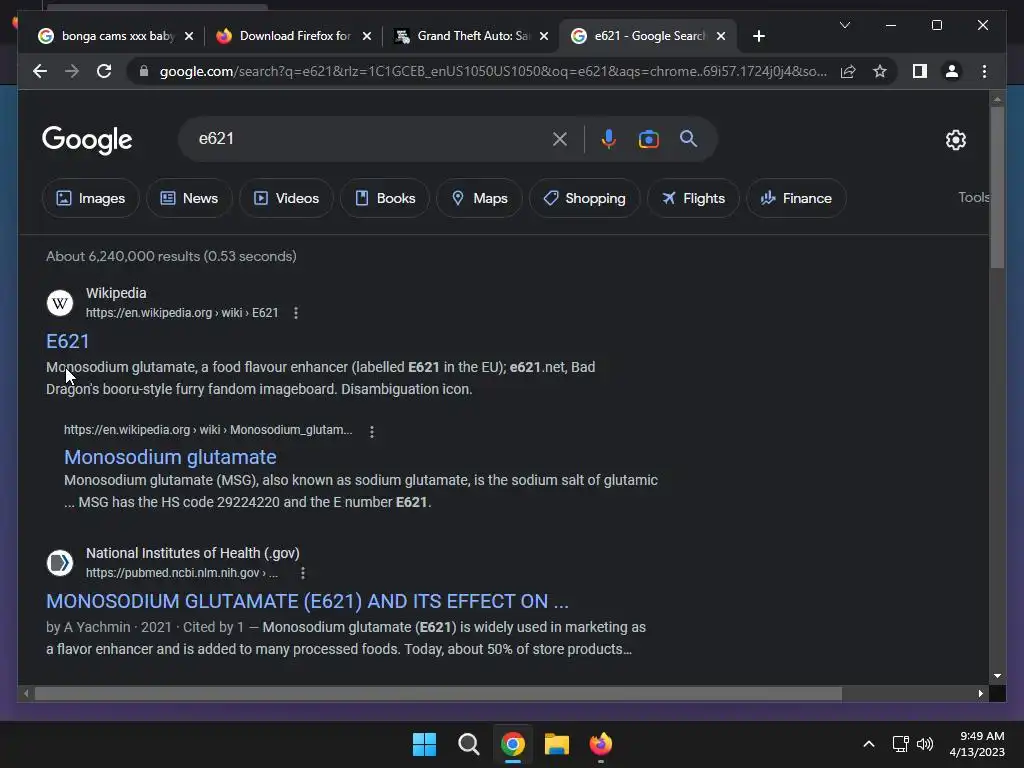This screenshot has width=1024, height=768.
Task: Open the NIH MONOSODIUM GLUTAMATE (E621) result
Action: (x=307, y=601)
